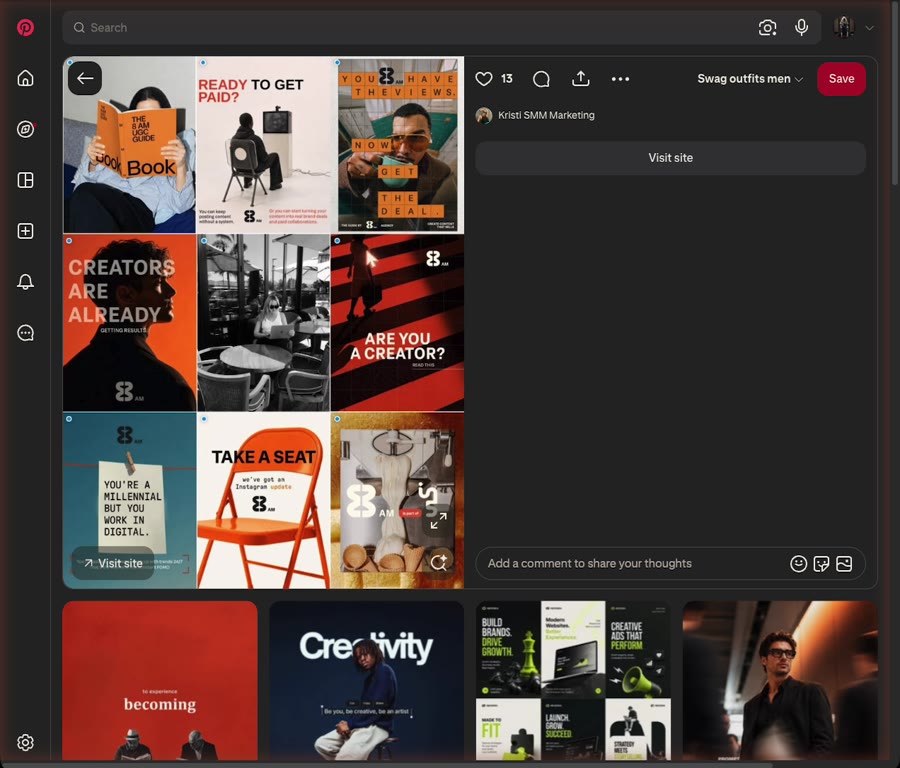Like the pin with heart icon
900x768 pixels.
coord(484,79)
